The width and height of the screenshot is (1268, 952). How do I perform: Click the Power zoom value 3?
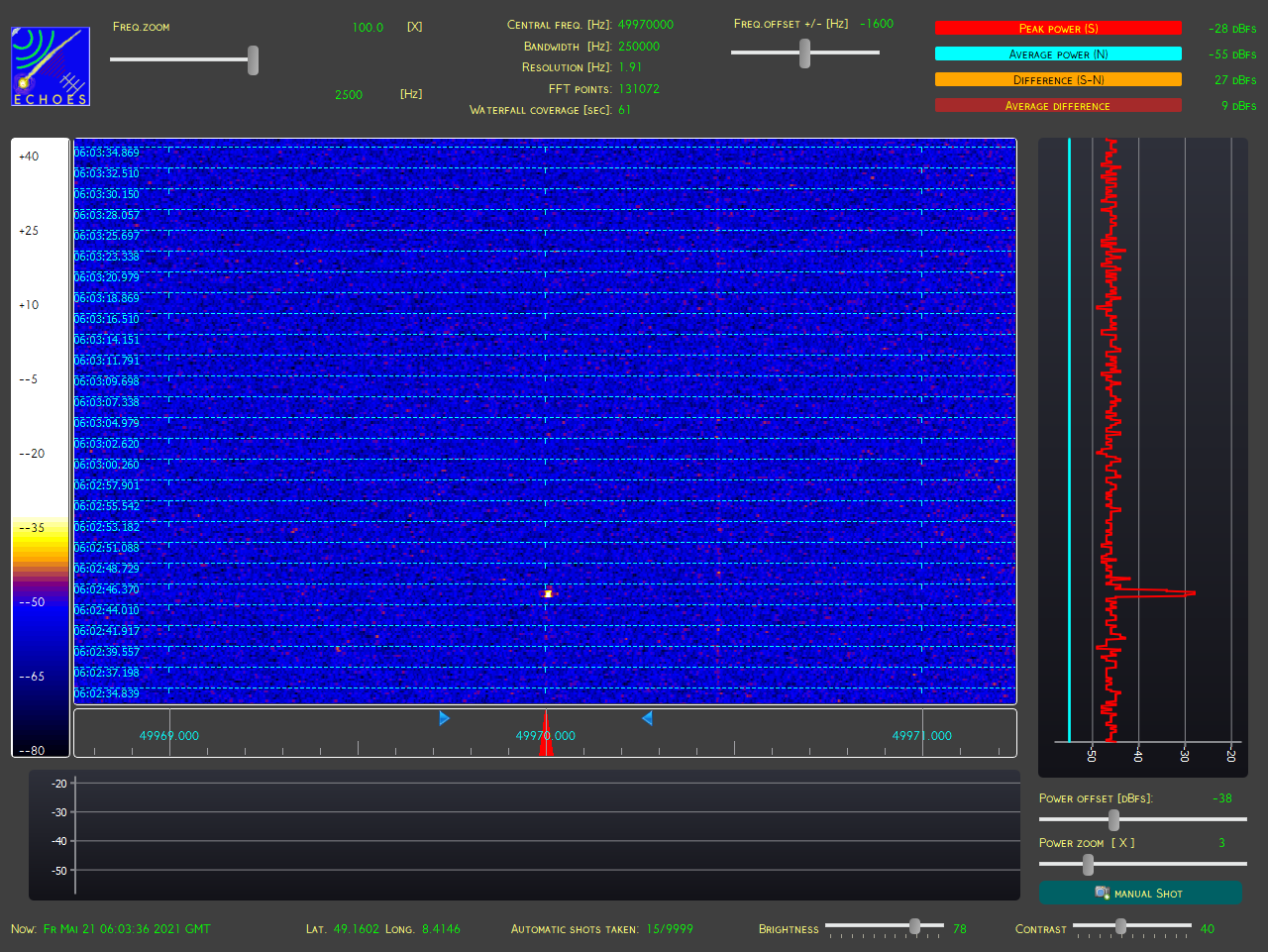pyautogui.click(x=1221, y=843)
